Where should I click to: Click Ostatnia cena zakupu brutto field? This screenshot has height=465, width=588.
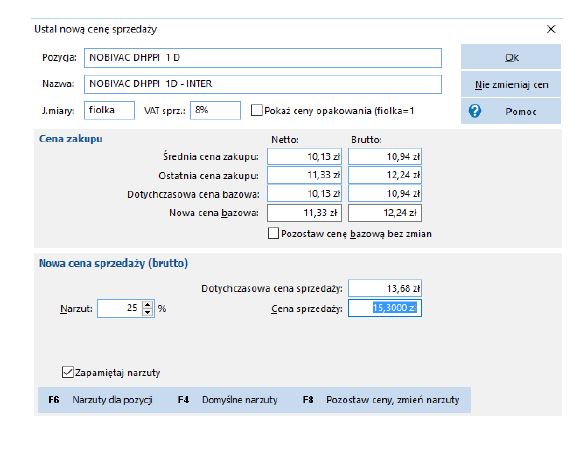click(x=385, y=175)
